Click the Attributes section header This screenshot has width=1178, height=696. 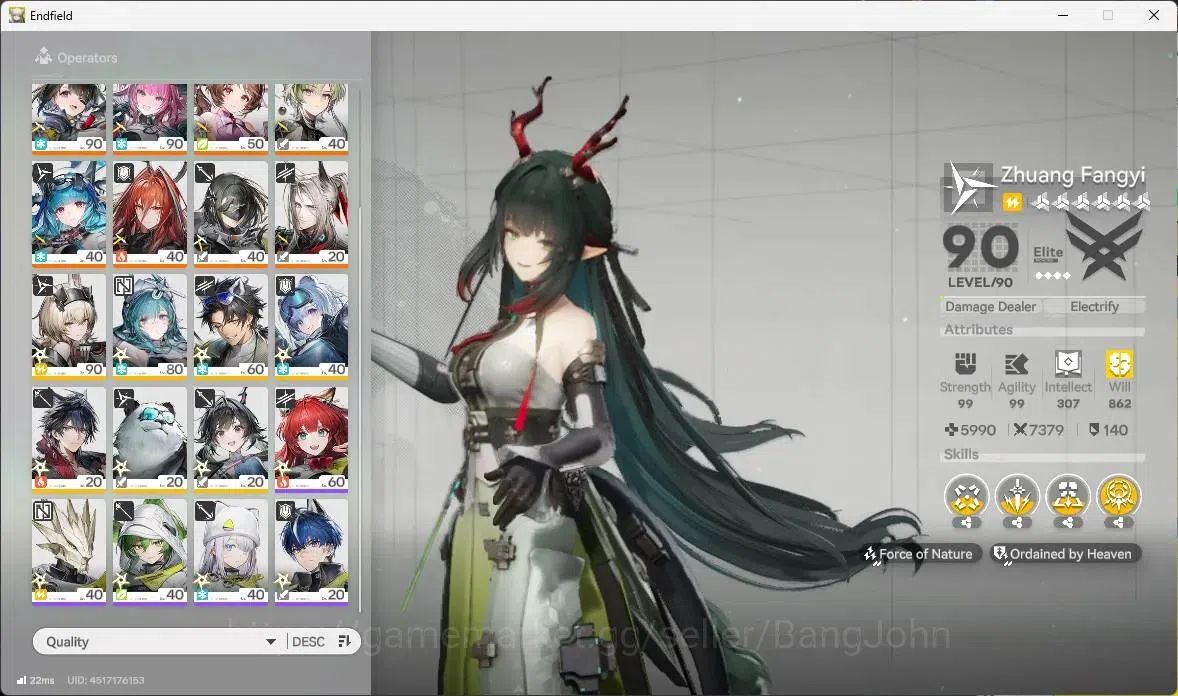[x=978, y=329]
